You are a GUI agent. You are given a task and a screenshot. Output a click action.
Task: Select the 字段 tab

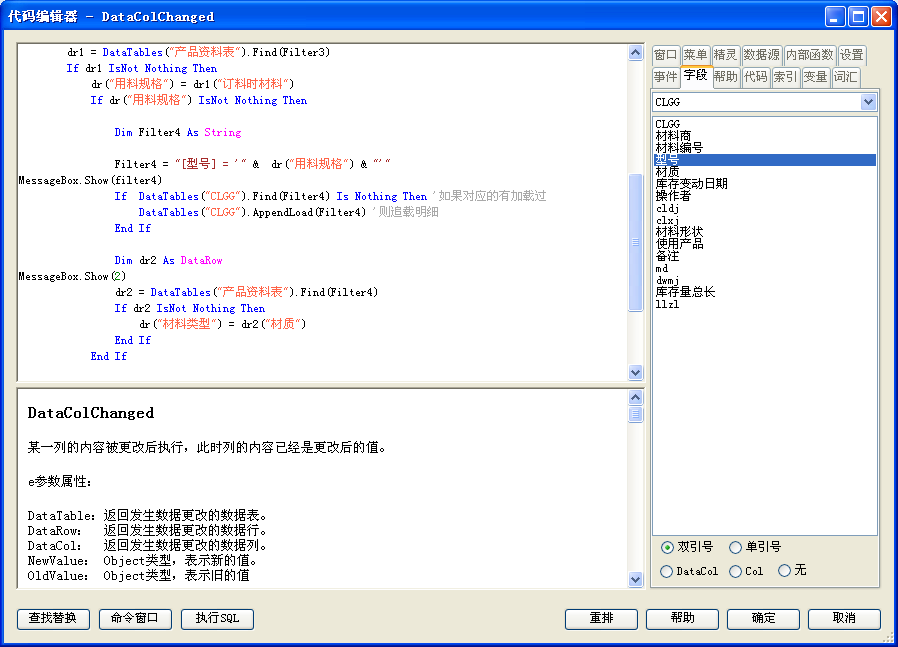[x=695, y=76]
